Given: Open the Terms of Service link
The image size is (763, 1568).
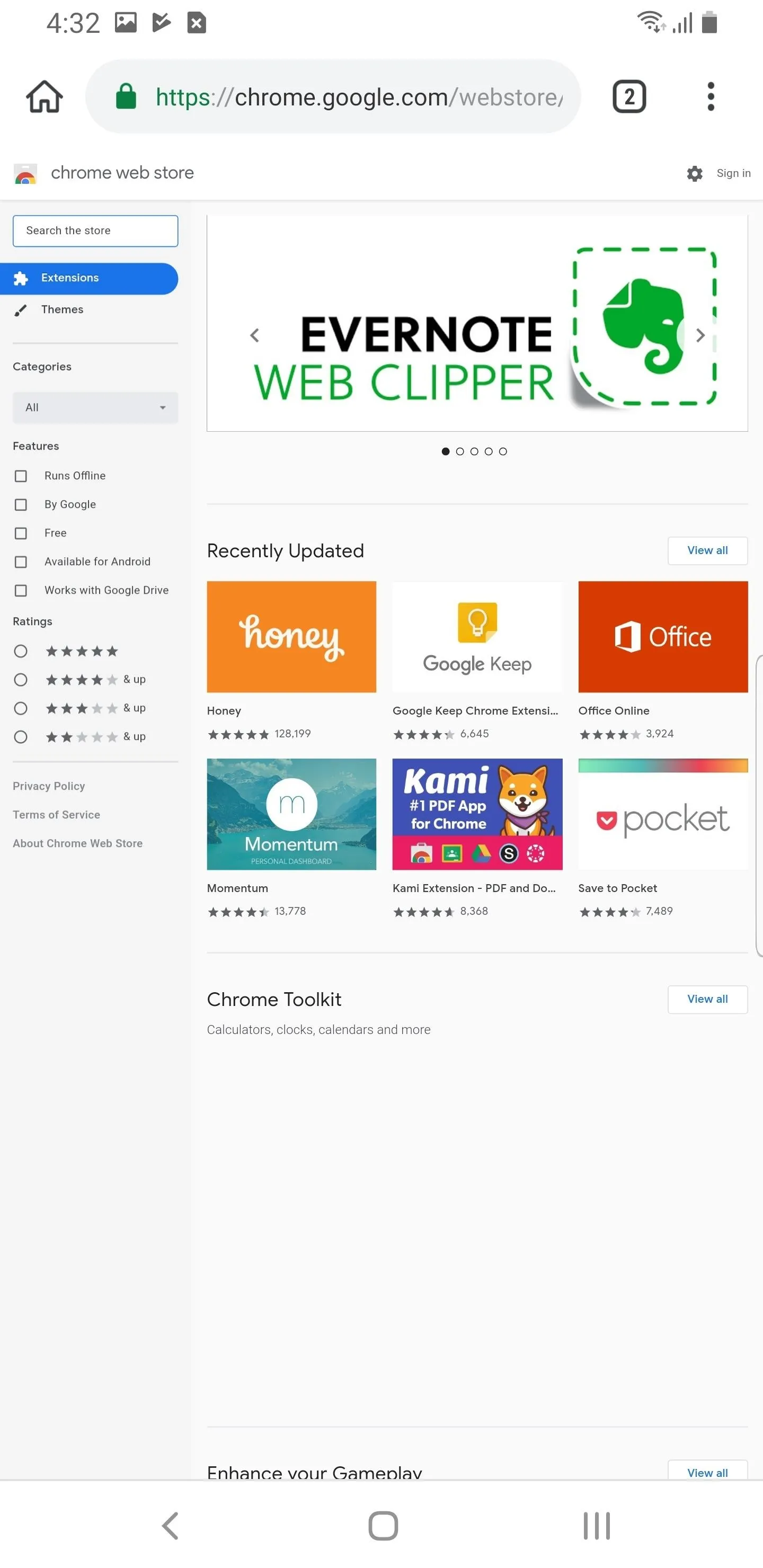Looking at the screenshot, I should [57, 814].
